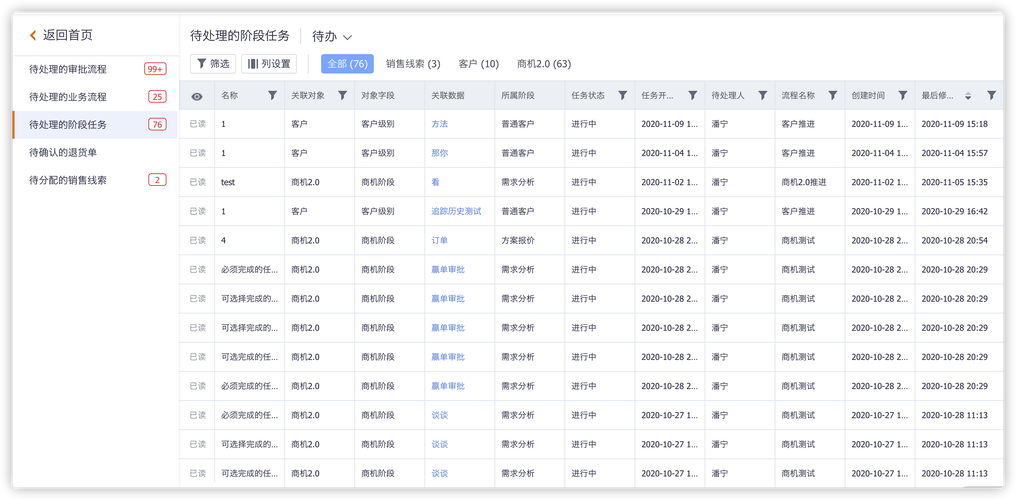This screenshot has width=1016, height=500.
Task: Click the 99+ badge in the sidebar
Action: pos(156,69)
